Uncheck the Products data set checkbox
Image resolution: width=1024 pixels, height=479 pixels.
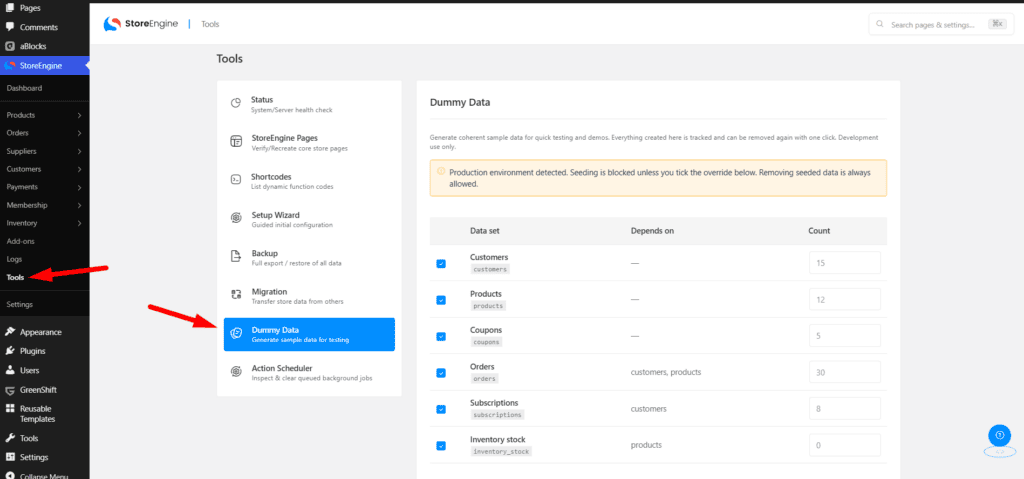pos(441,300)
